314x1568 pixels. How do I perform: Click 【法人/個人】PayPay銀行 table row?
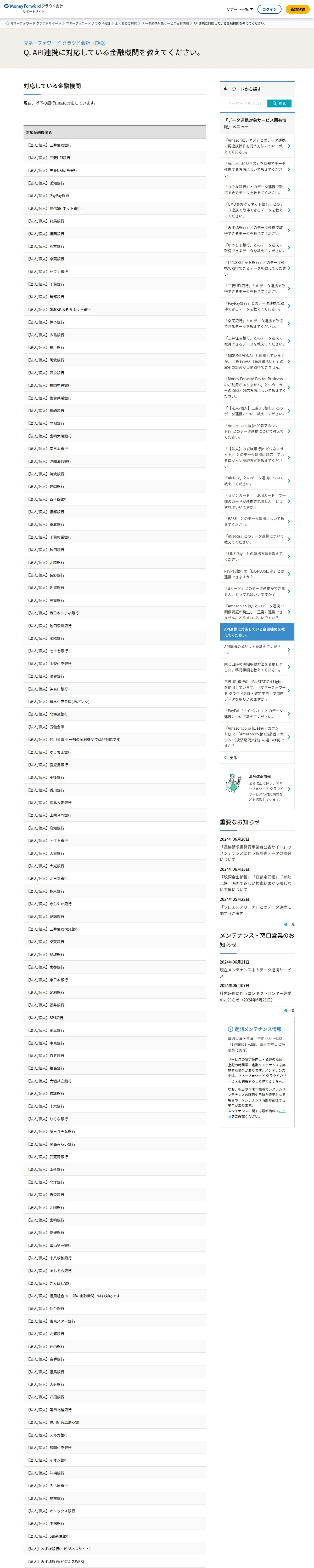pos(115,196)
